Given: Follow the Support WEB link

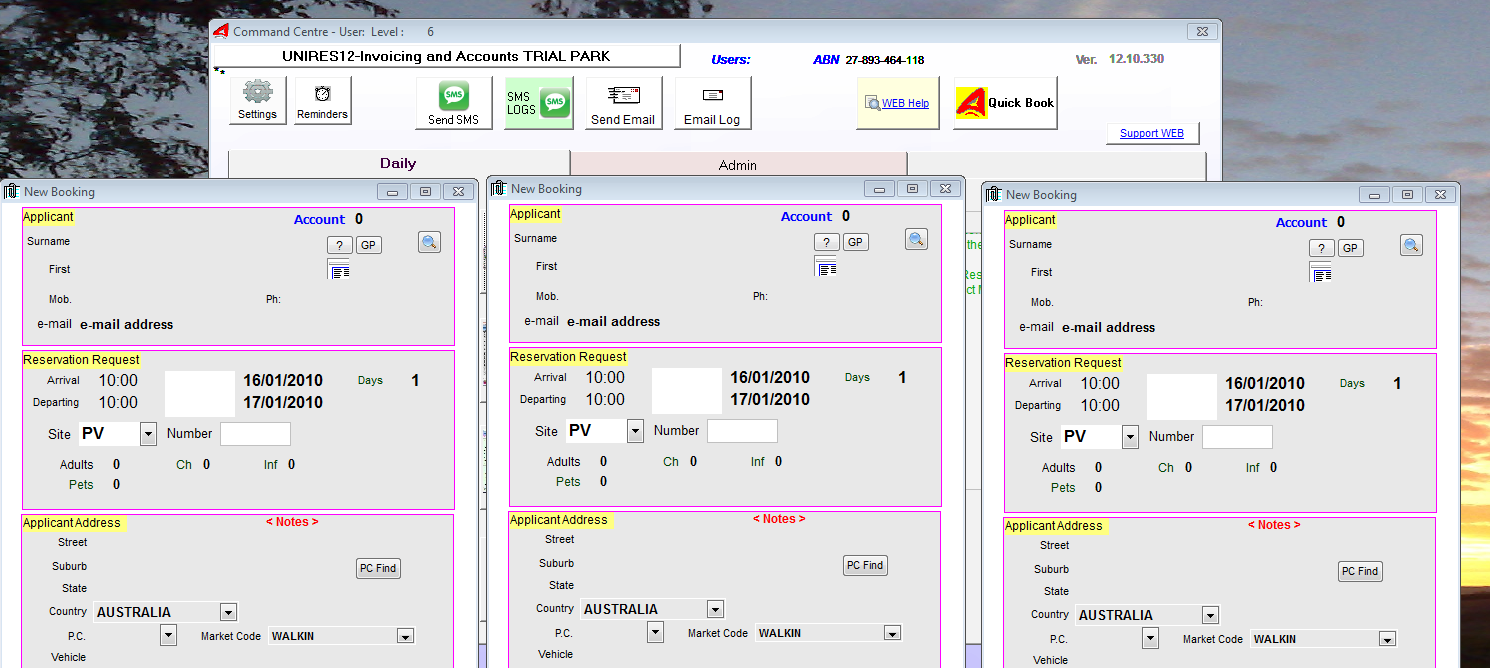Looking at the screenshot, I should [x=1152, y=133].
